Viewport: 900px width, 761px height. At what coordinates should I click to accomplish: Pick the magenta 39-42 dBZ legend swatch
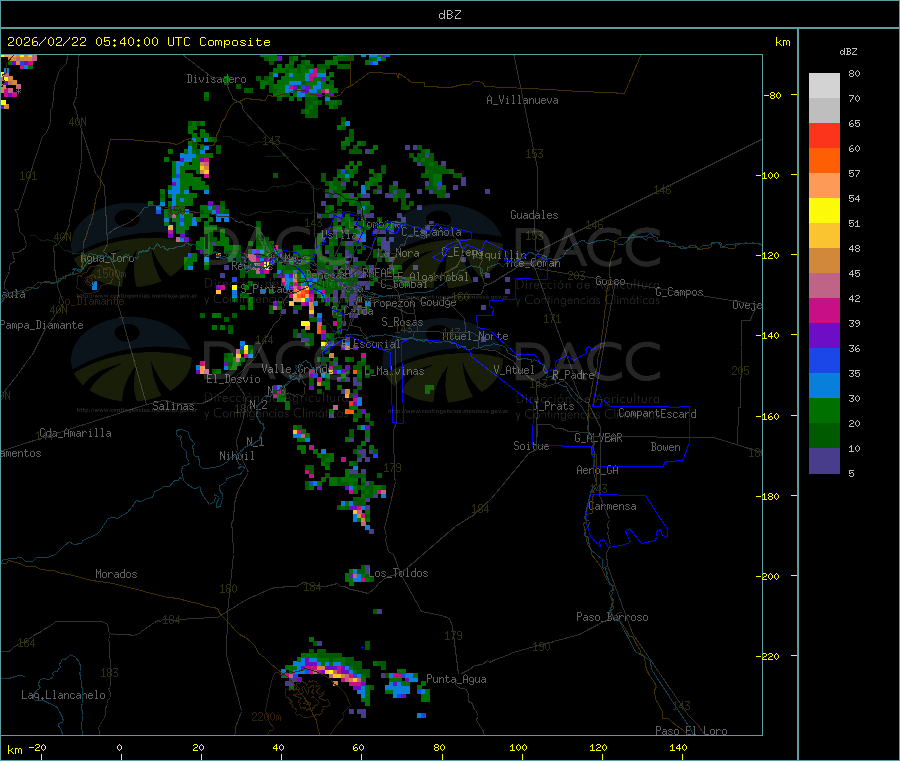(x=824, y=310)
